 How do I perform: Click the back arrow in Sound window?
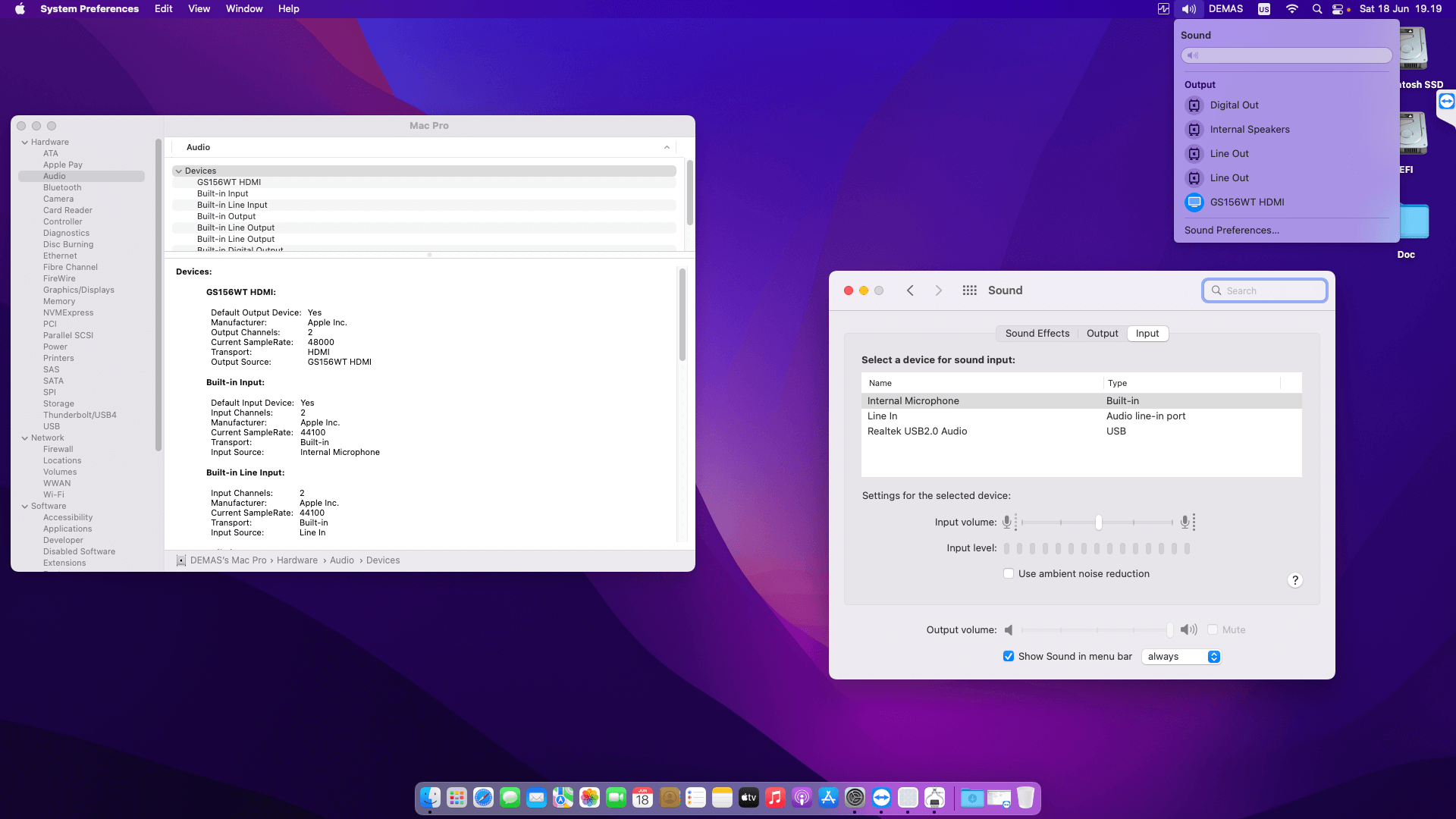pyautogui.click(x=910, y=290)
